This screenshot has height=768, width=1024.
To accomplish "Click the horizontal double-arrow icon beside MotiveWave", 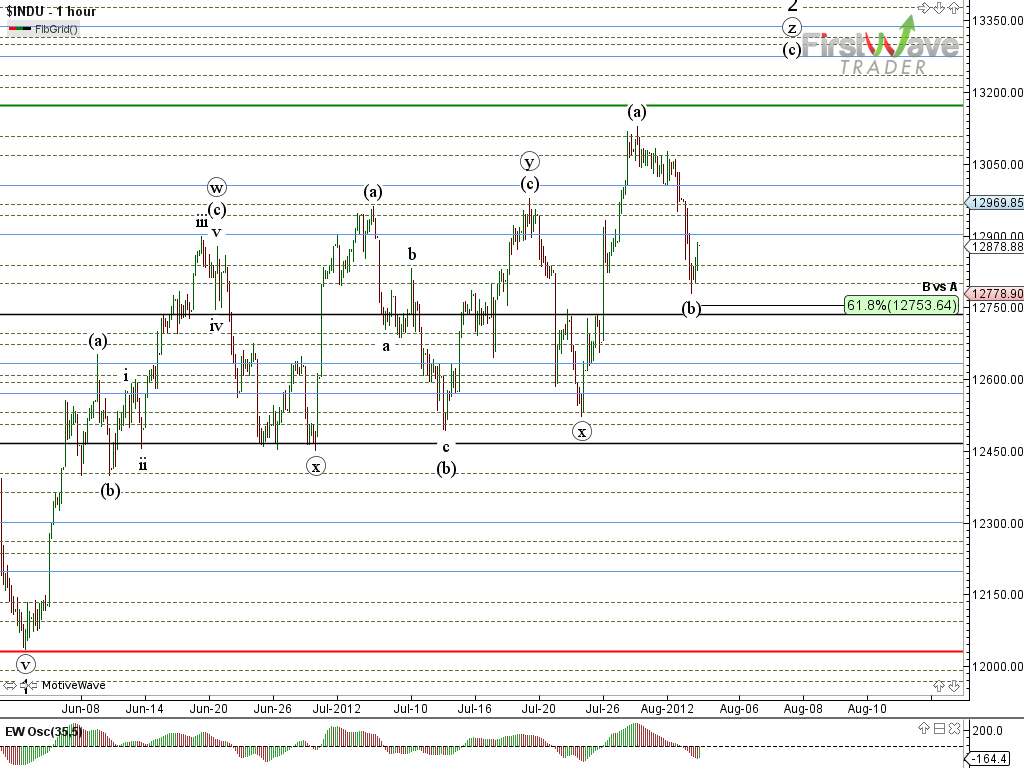I will pyautogui.click(x=10, y=685).
